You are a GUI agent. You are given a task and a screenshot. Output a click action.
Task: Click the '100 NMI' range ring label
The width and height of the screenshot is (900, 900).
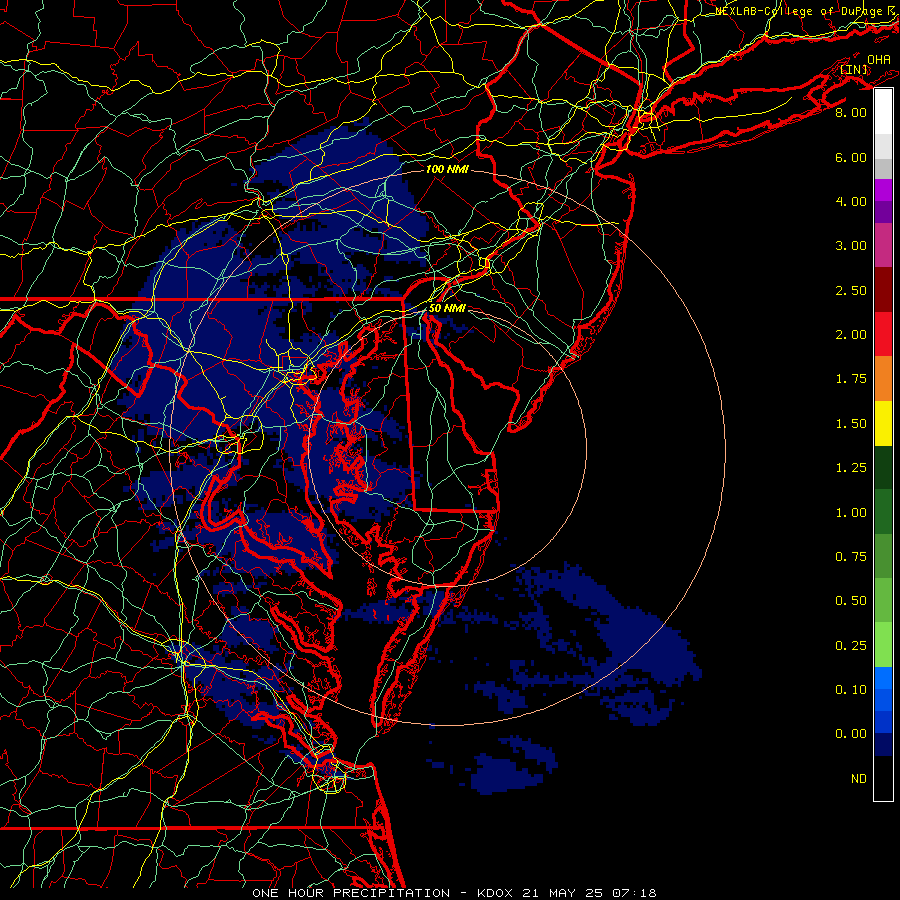[447, 169]
